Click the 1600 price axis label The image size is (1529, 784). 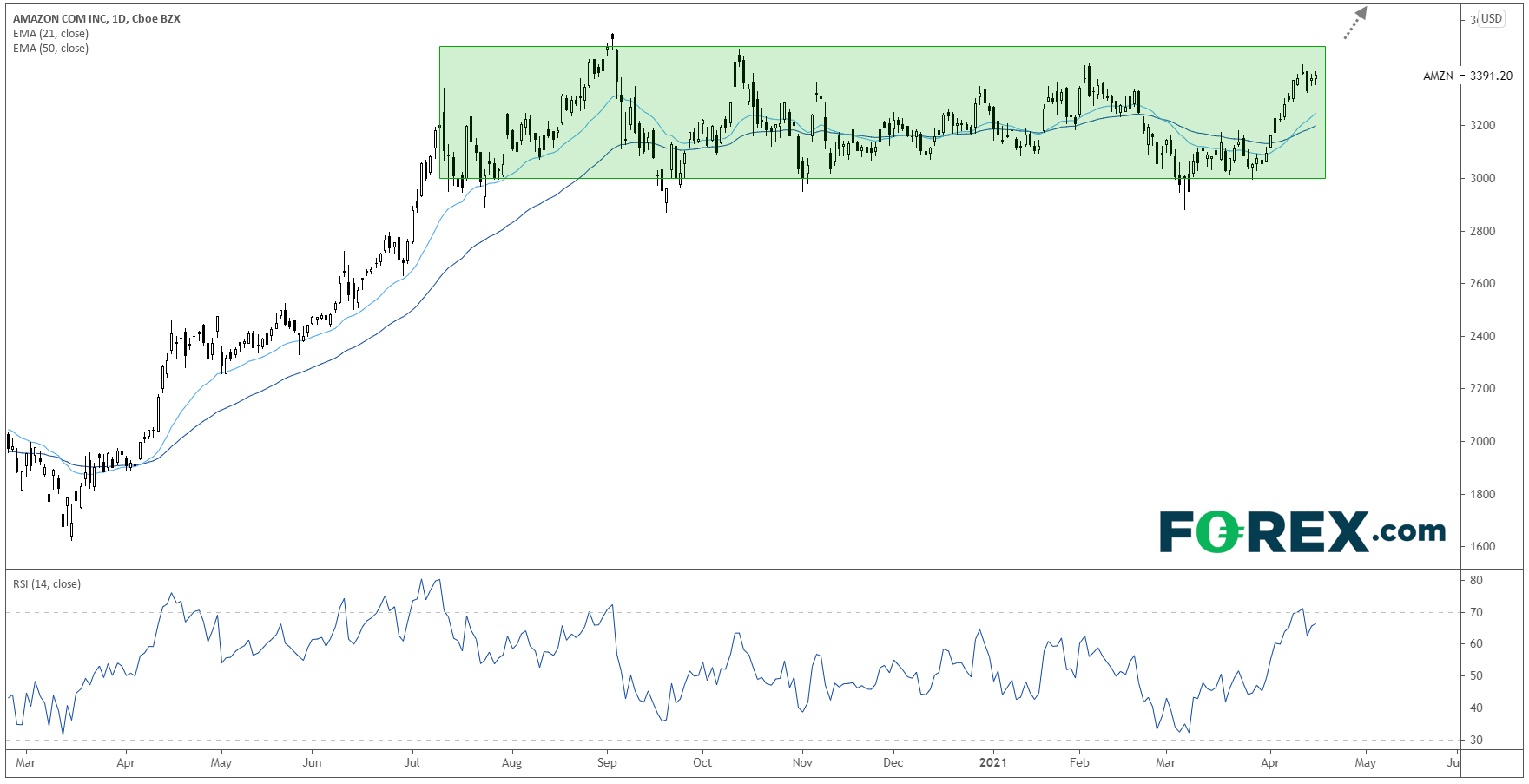tap(1482, 546)
